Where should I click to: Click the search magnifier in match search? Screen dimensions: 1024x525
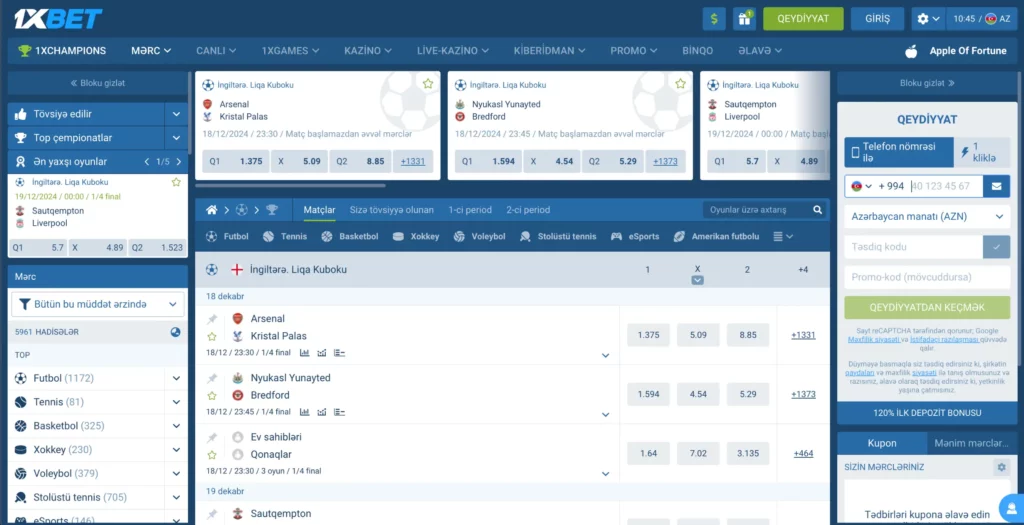817,210
